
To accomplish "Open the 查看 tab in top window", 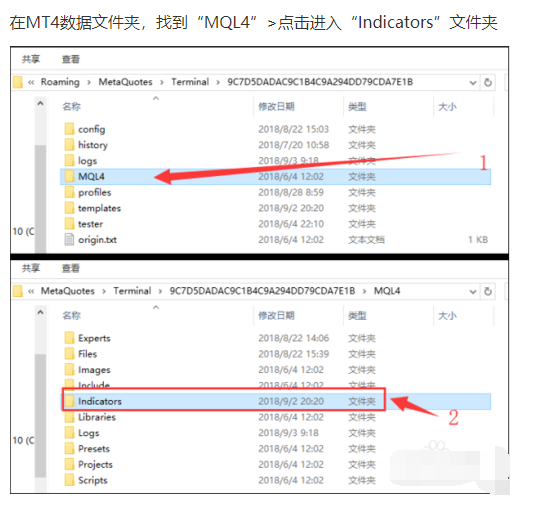I will tap(71, 59).
